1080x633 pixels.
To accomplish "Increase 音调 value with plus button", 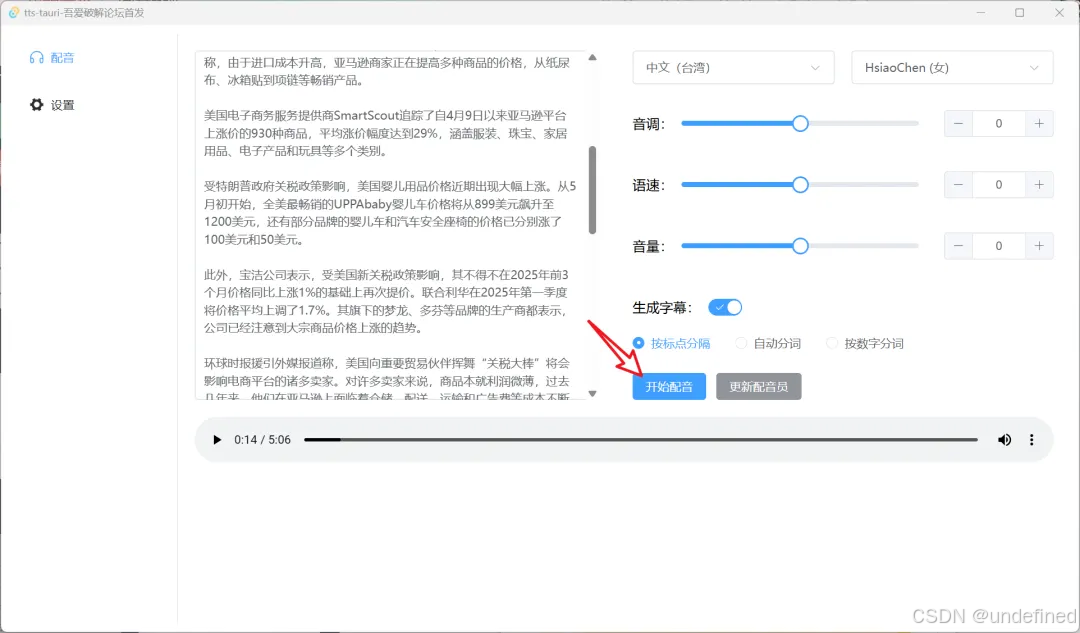I will pos(1039,123).
